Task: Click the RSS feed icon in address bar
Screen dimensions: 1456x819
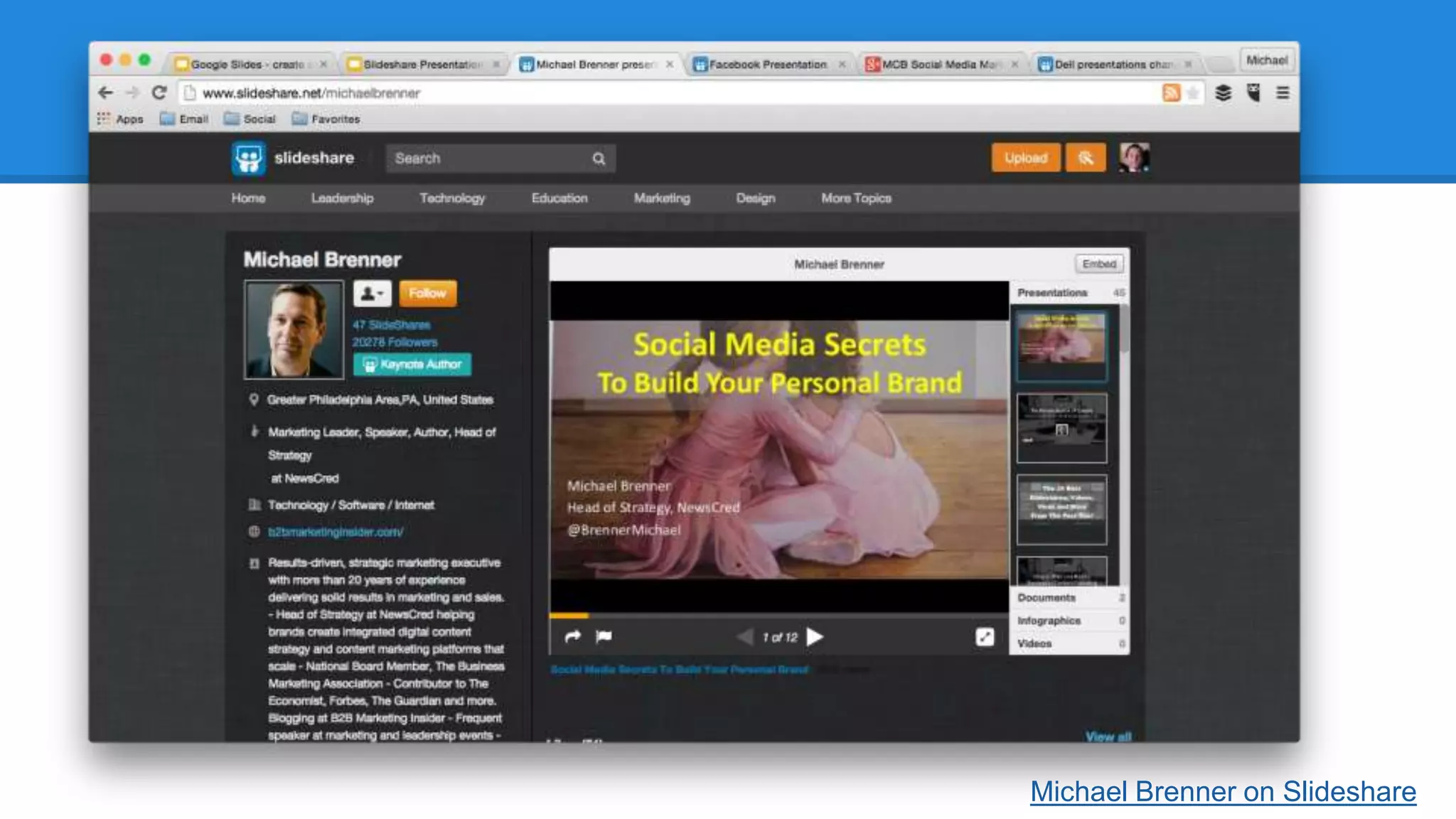Action: 1171,93
